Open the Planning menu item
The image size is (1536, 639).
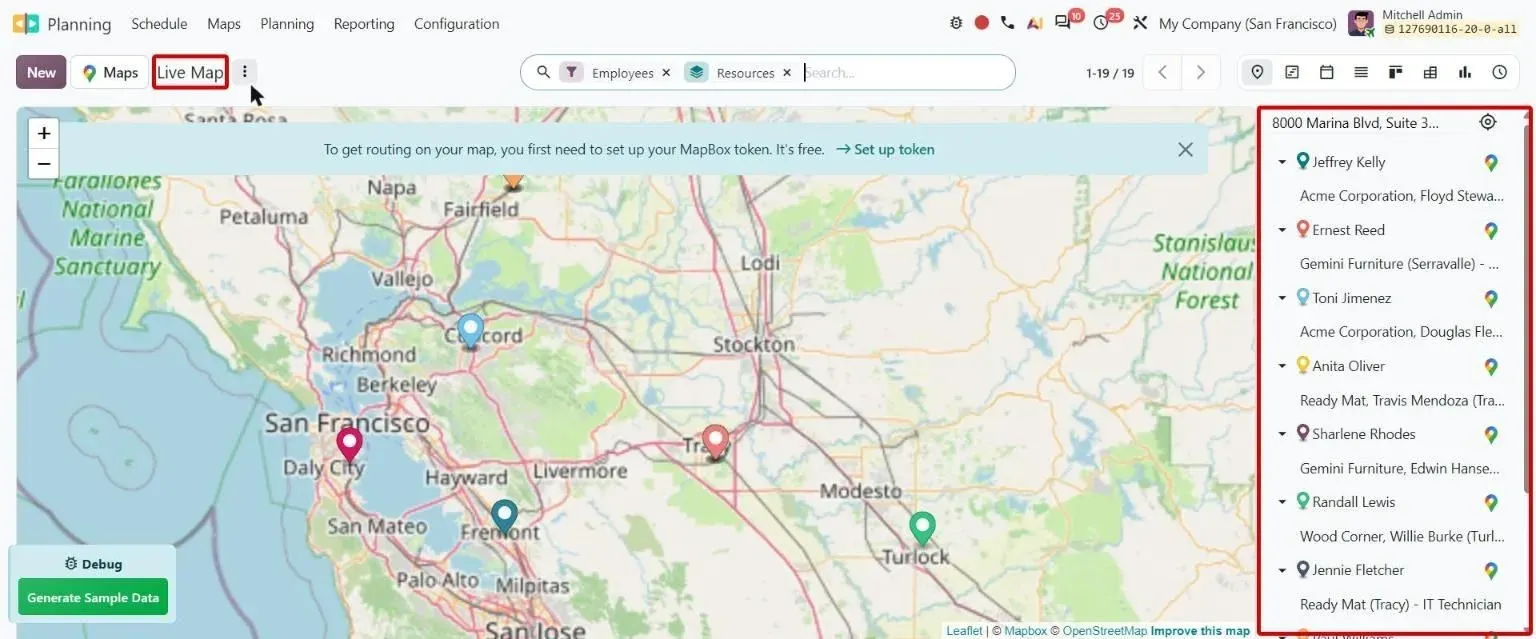click(x=287, y=23)
